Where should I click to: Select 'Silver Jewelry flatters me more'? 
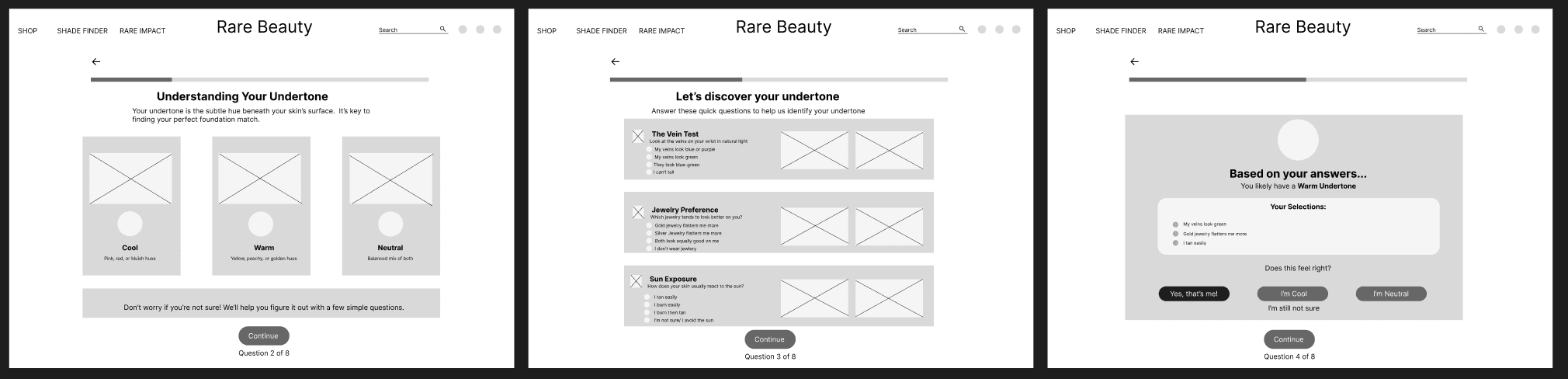pos(650,233)
